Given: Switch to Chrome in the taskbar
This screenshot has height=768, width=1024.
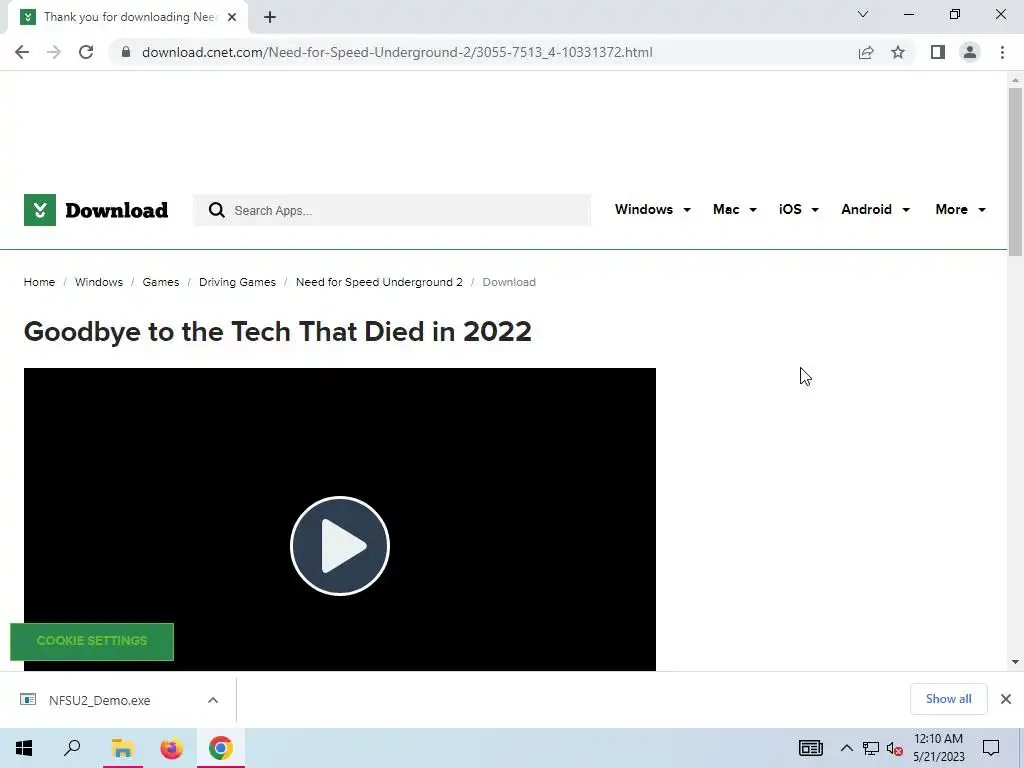Looking at the screenshot, I should (221, 748).
